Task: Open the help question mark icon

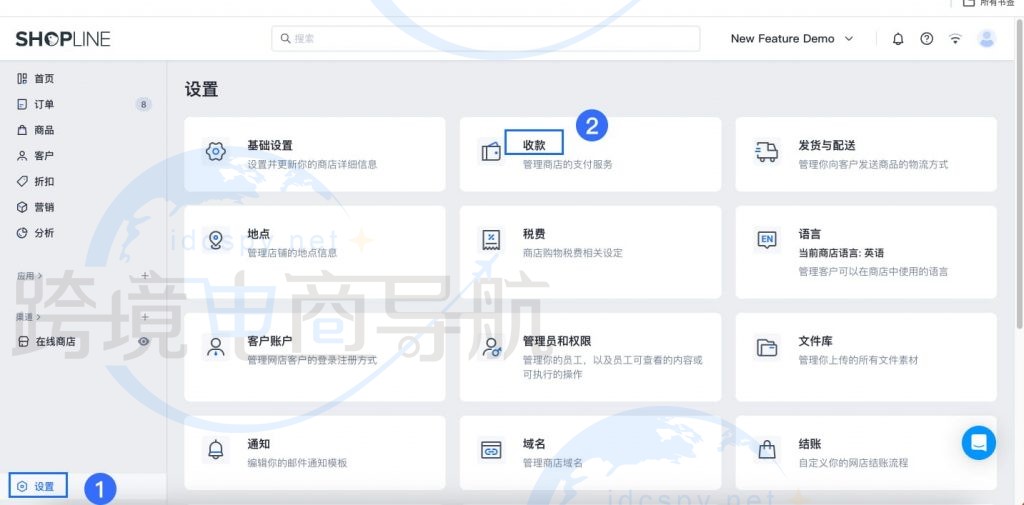Action: (927, 39)
